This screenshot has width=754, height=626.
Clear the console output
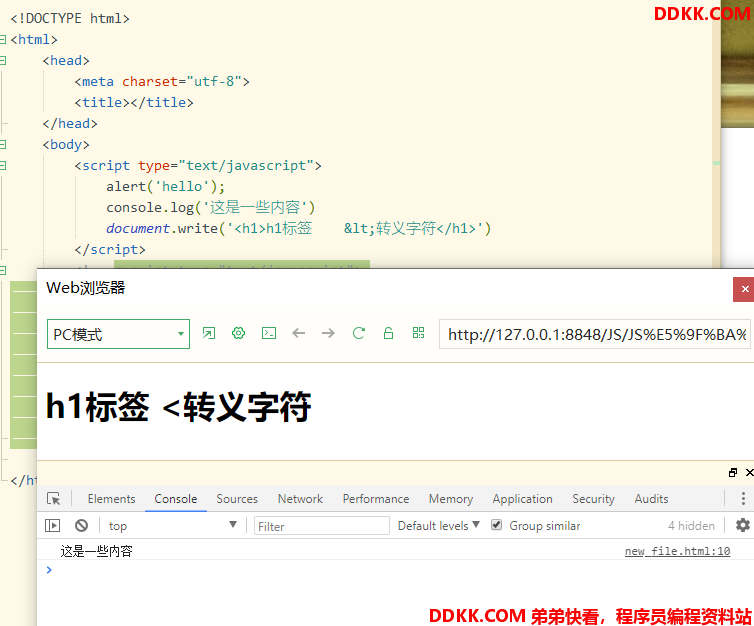(81, 526)
